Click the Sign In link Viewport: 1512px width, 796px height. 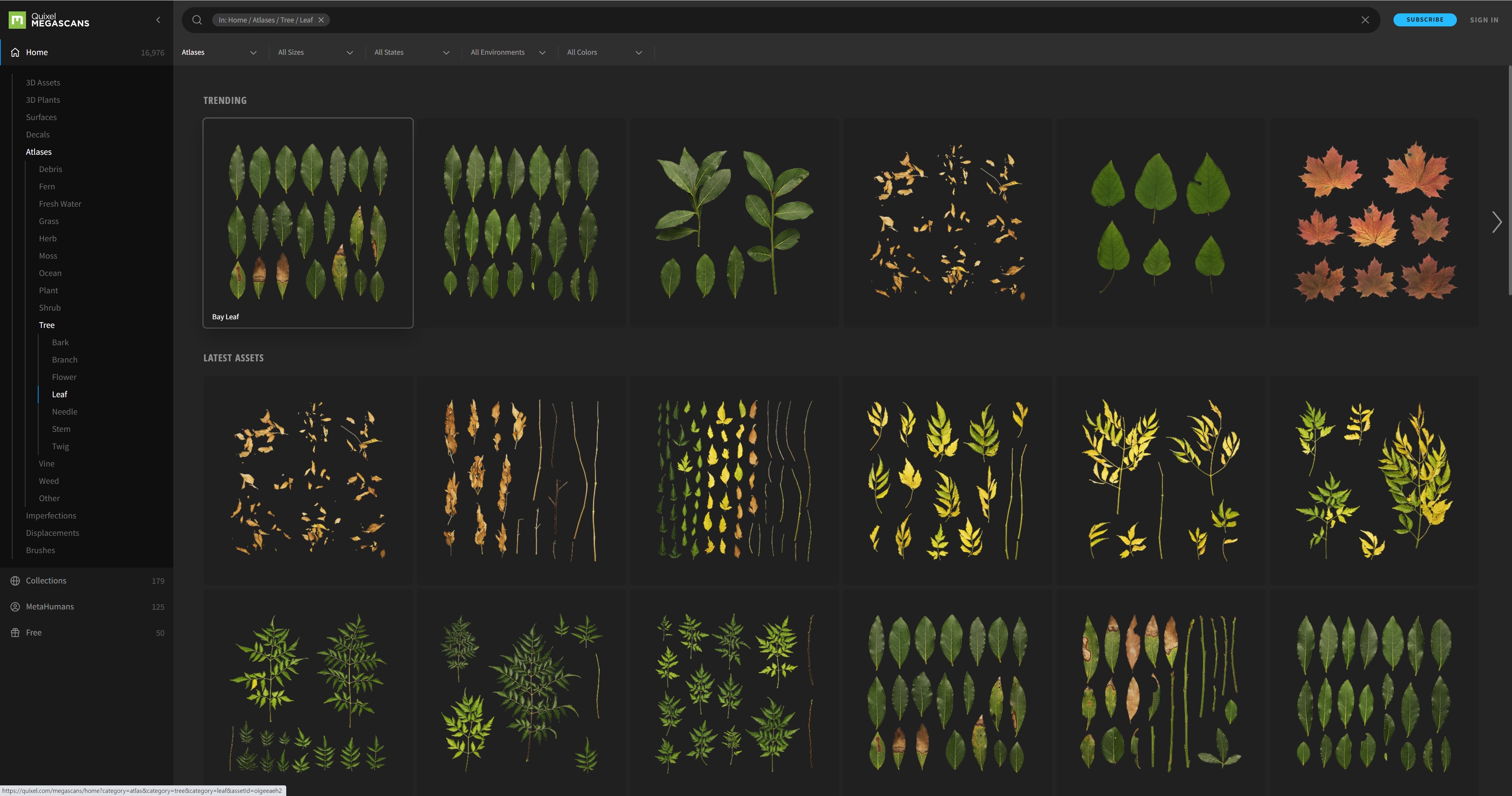tap(1484, 20)
